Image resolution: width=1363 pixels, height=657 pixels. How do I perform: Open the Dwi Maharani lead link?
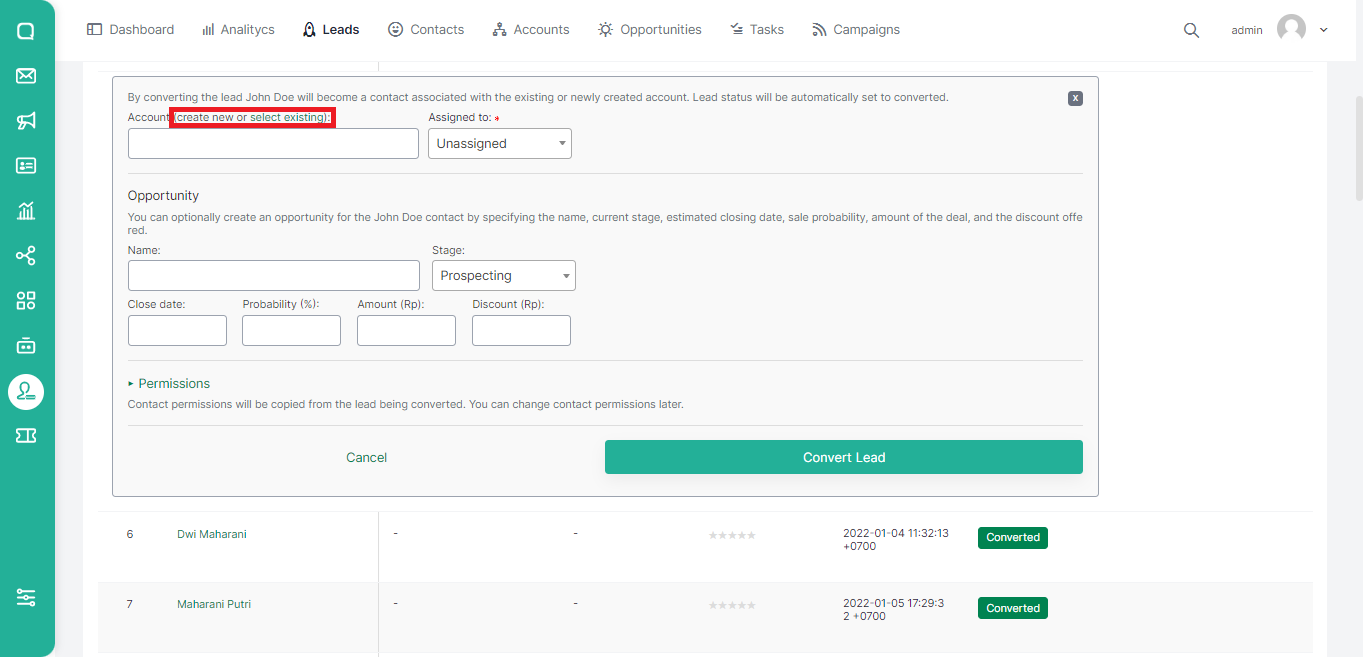tap(211, 534)
